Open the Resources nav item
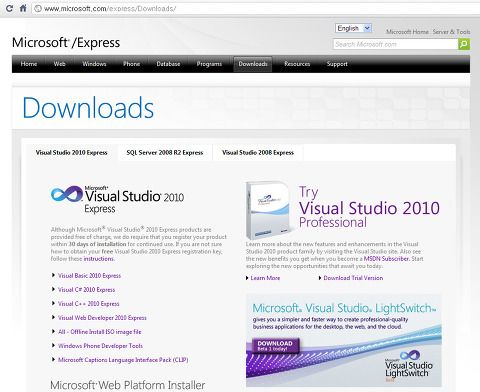480x392 pixels. point(297,64)
